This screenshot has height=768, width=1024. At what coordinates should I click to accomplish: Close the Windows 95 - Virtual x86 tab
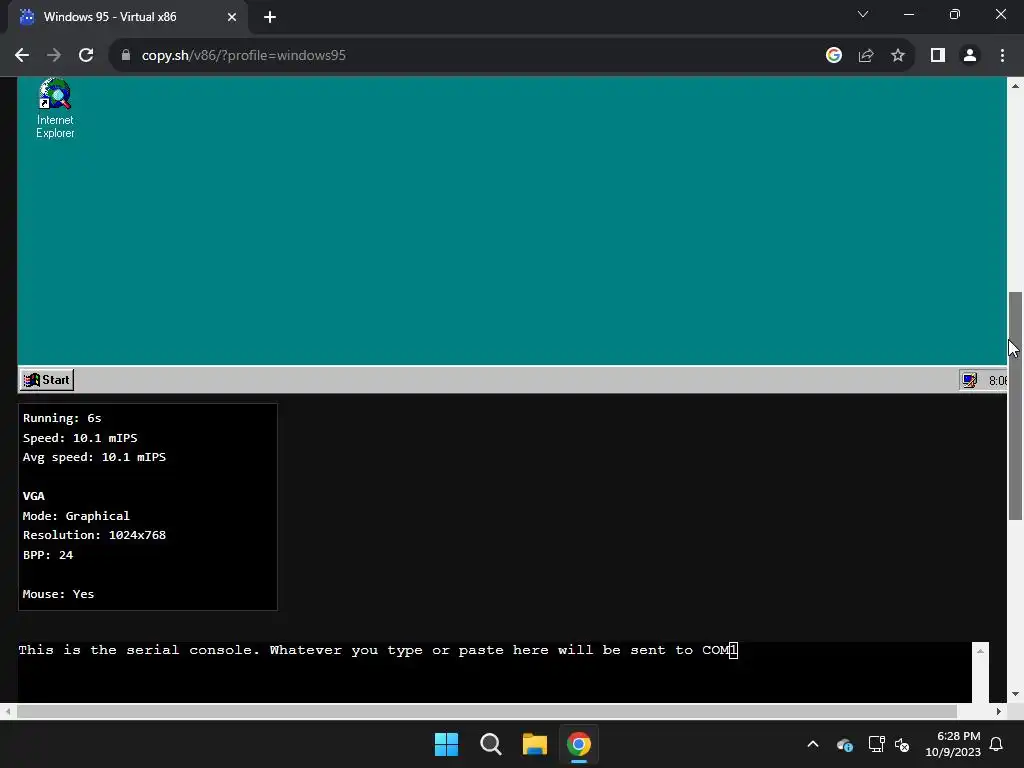coord(232,17)
